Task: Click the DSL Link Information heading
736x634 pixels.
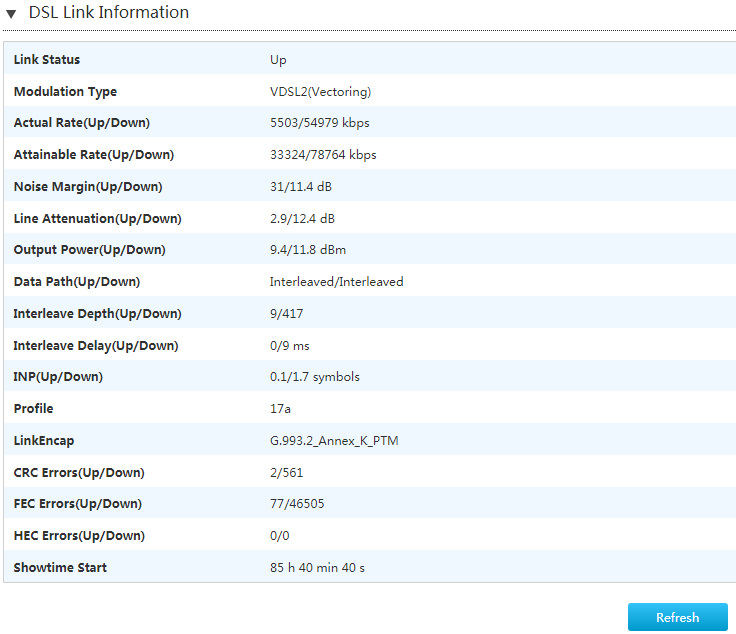Action: (x=108, y=13)
